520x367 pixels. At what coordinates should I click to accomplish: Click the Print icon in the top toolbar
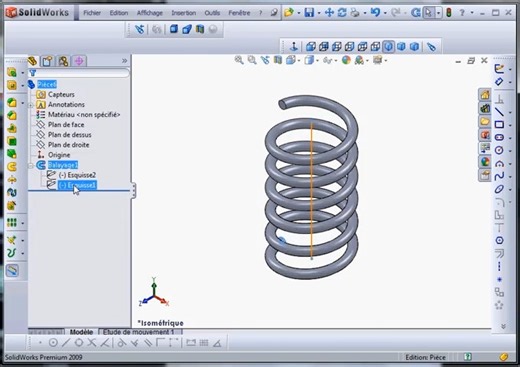tap(355, 13)
